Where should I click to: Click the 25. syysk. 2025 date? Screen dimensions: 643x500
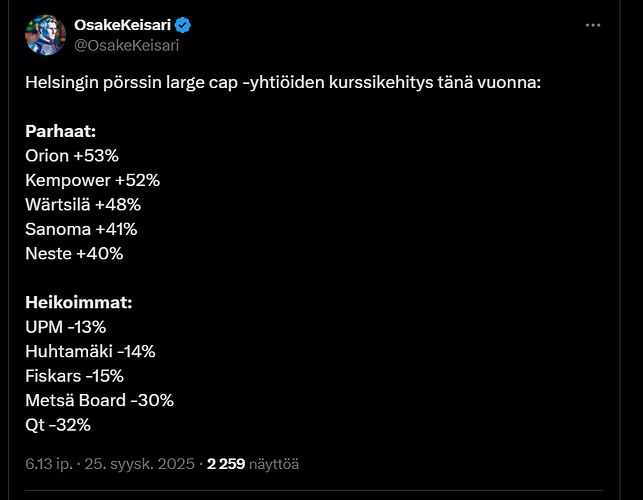pyautogui.click(x=141, y=464)
